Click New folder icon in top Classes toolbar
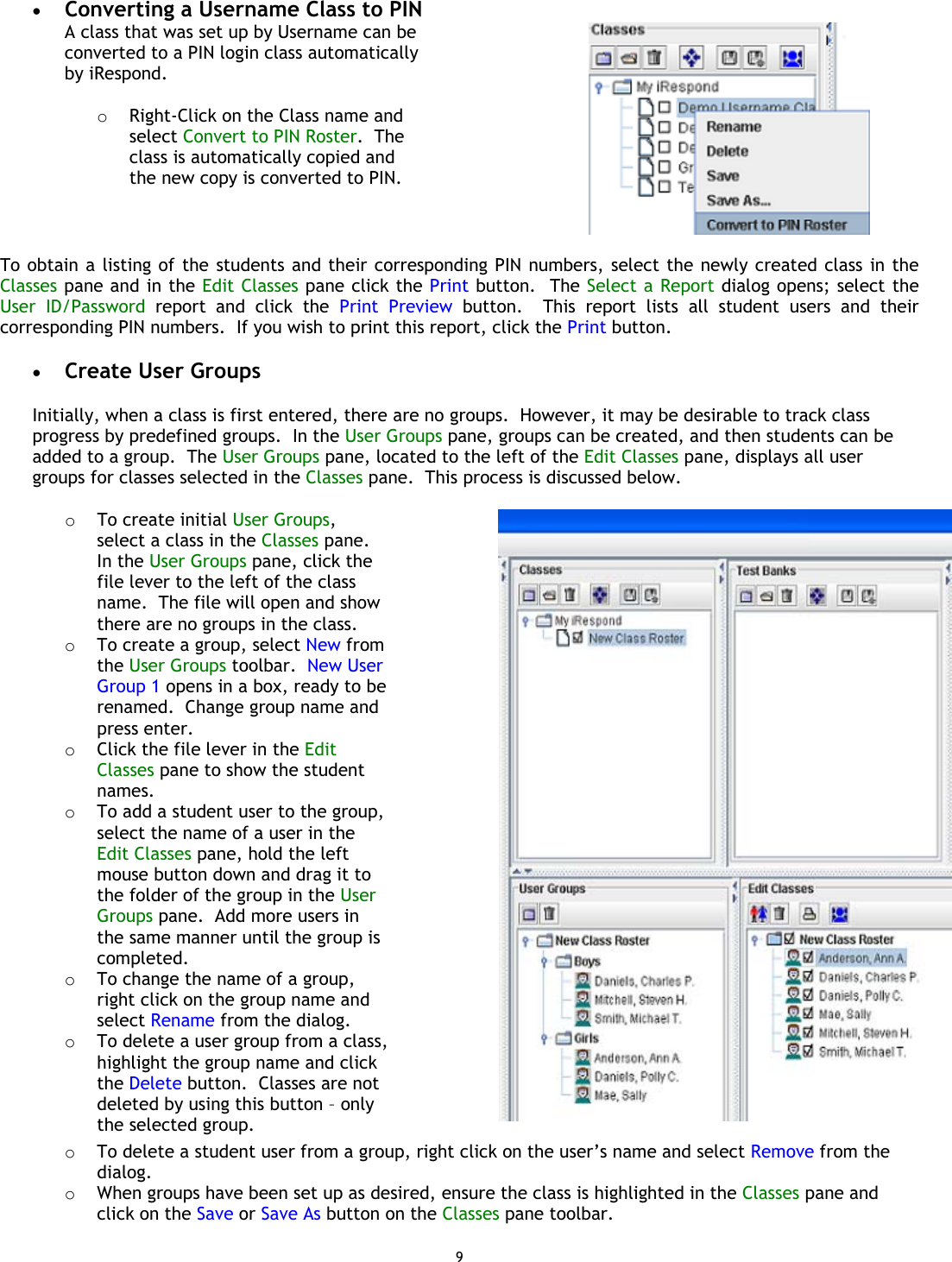This screenshot has height=1262, width=952. 603,58
